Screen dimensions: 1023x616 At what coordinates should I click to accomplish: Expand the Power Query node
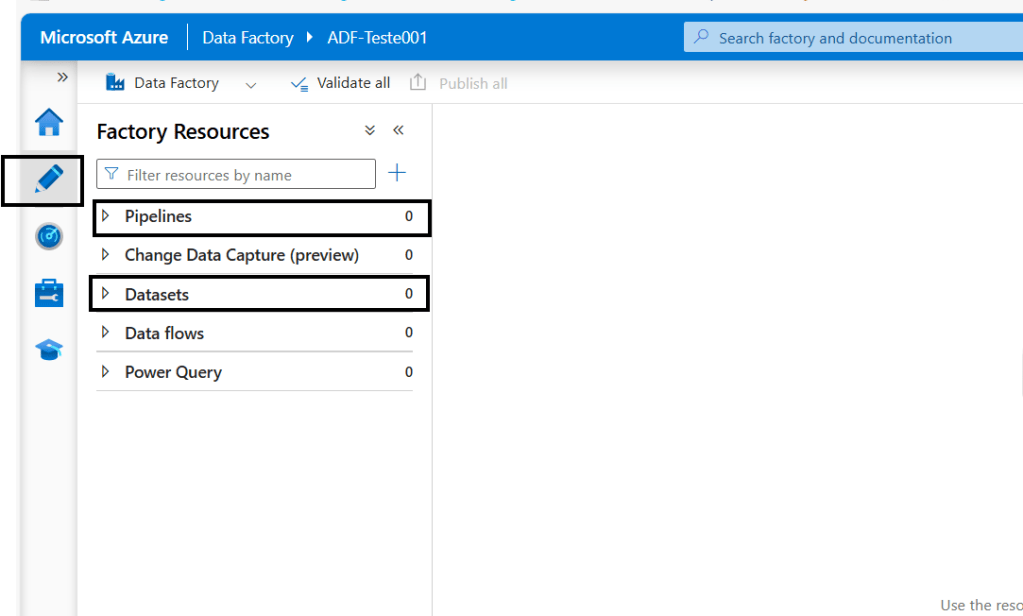tap(106, 372)
